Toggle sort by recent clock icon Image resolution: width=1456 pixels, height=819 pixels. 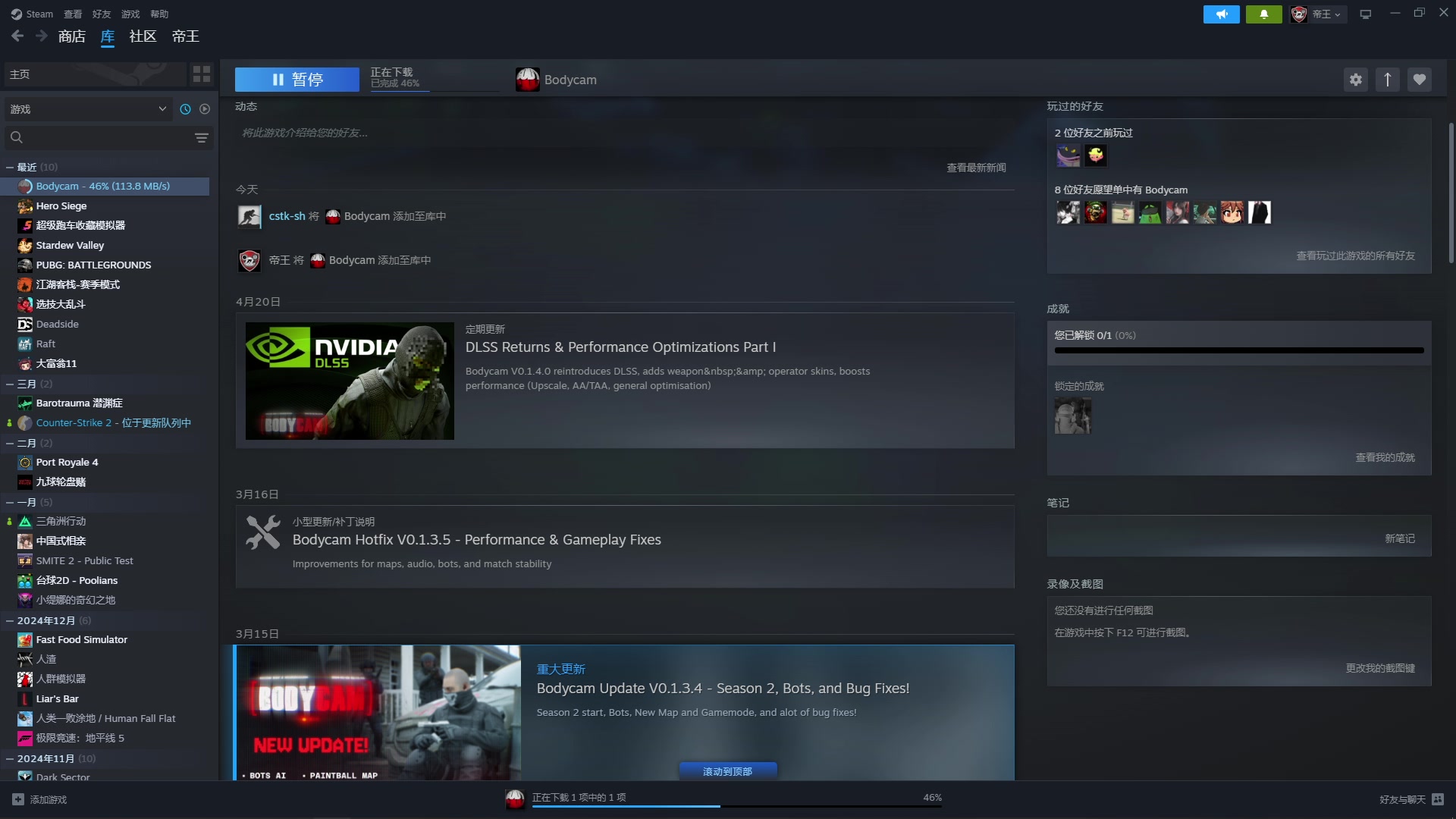[x=185, y=109]
